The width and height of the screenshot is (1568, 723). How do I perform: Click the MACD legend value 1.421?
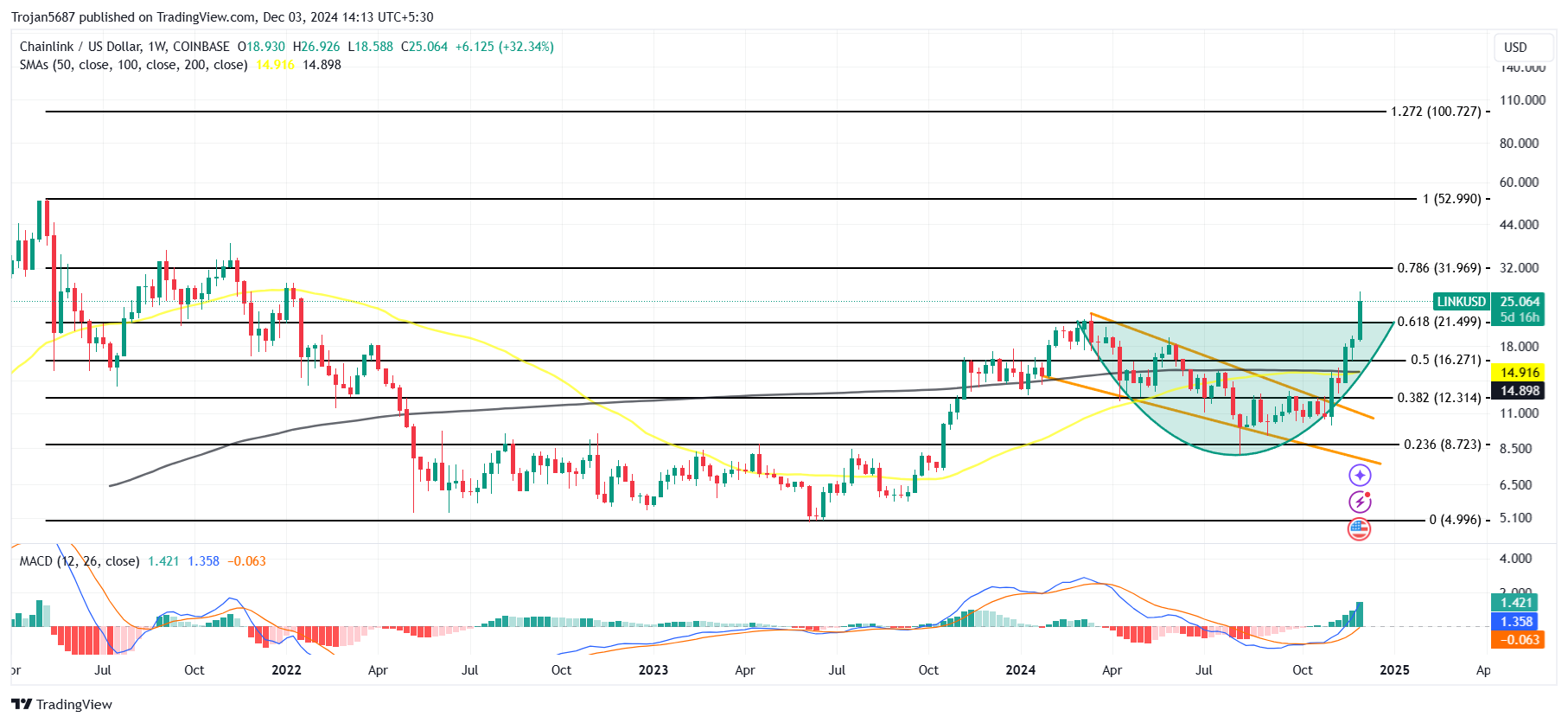(163, 561)
